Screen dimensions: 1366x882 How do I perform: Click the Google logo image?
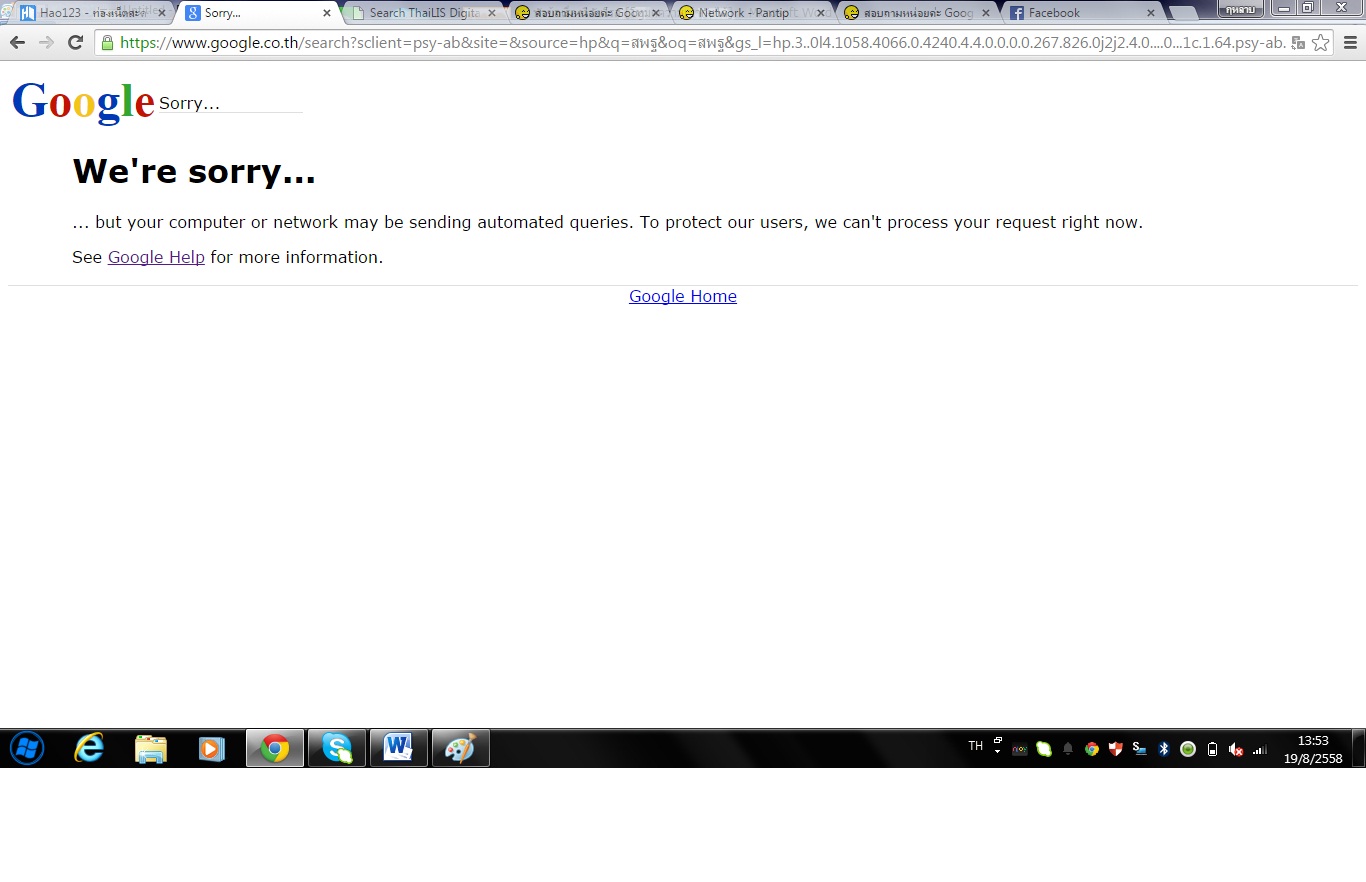click(x=83, y=101)
